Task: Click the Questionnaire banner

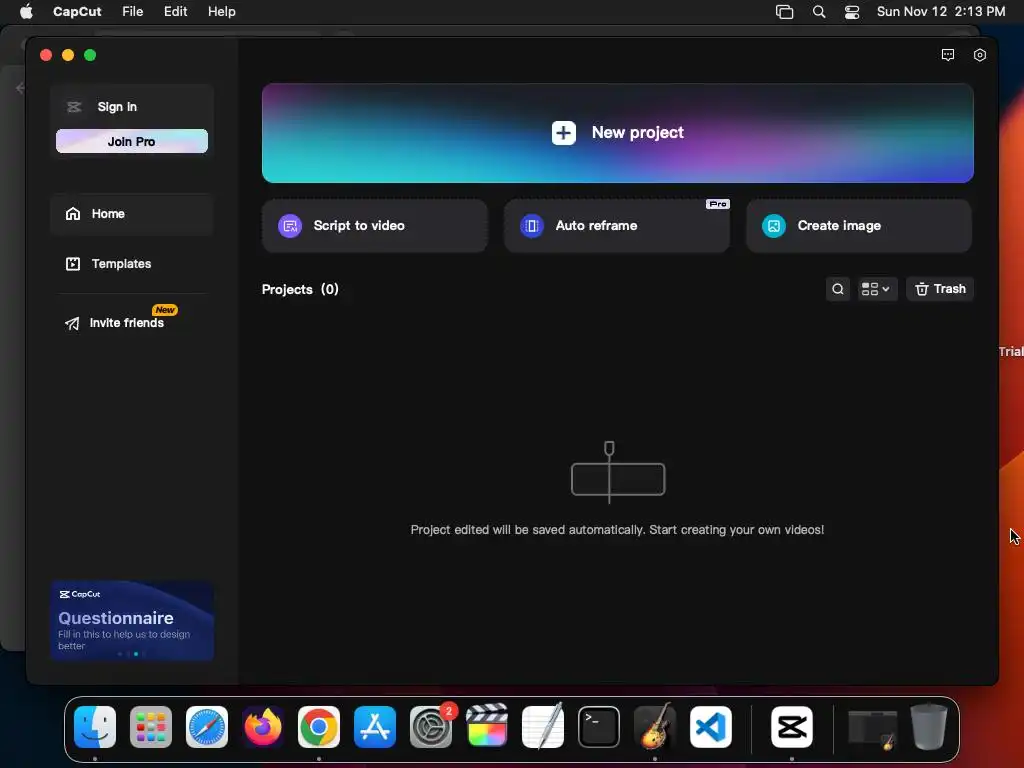Action: pyautogui.click(x=132, y=620)
